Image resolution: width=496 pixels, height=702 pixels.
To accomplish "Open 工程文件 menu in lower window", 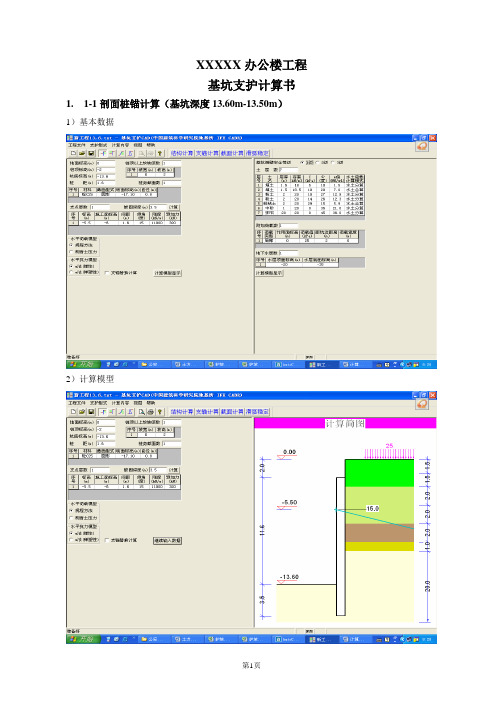I will coord(77,403).
